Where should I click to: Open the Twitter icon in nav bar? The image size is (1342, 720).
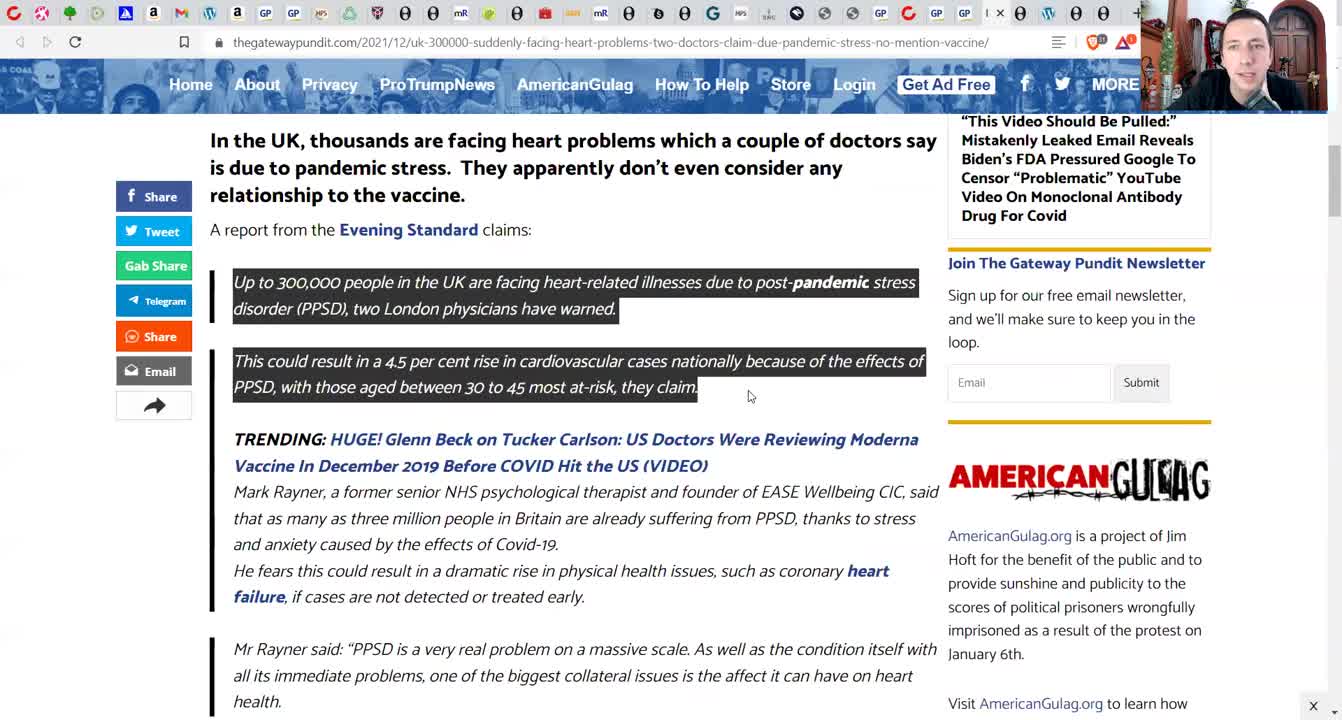click(1062, 84)
